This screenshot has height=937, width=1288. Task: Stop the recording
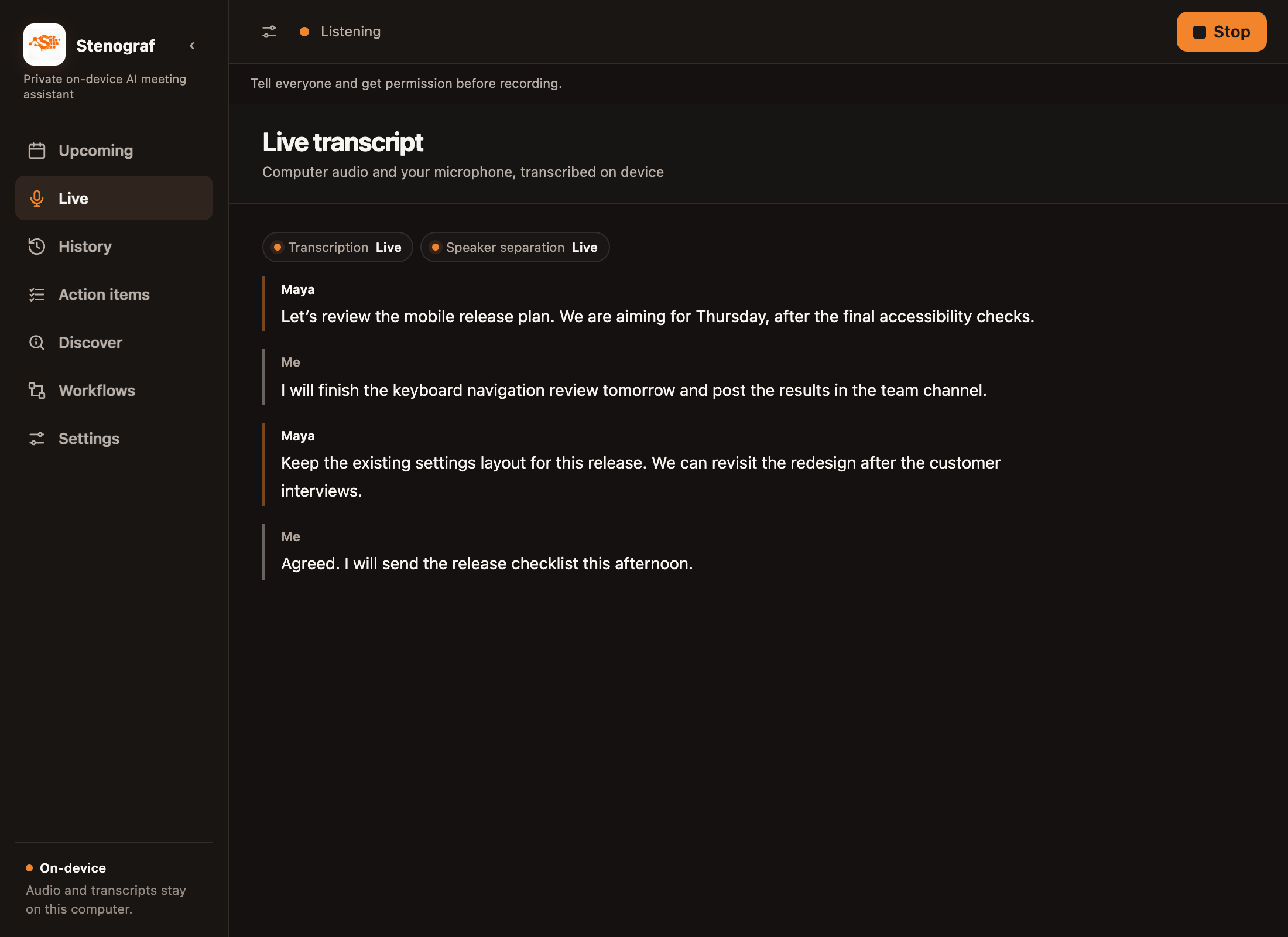(1221, 32)
